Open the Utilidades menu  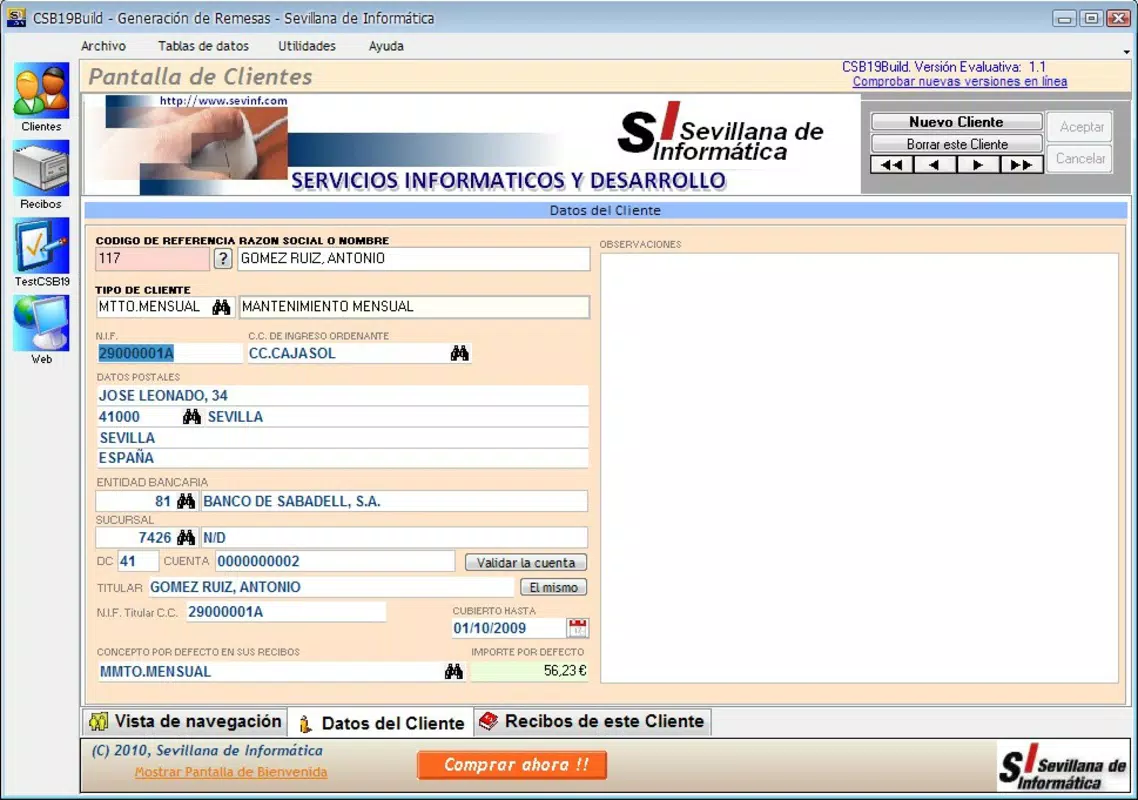click(307, 46)
